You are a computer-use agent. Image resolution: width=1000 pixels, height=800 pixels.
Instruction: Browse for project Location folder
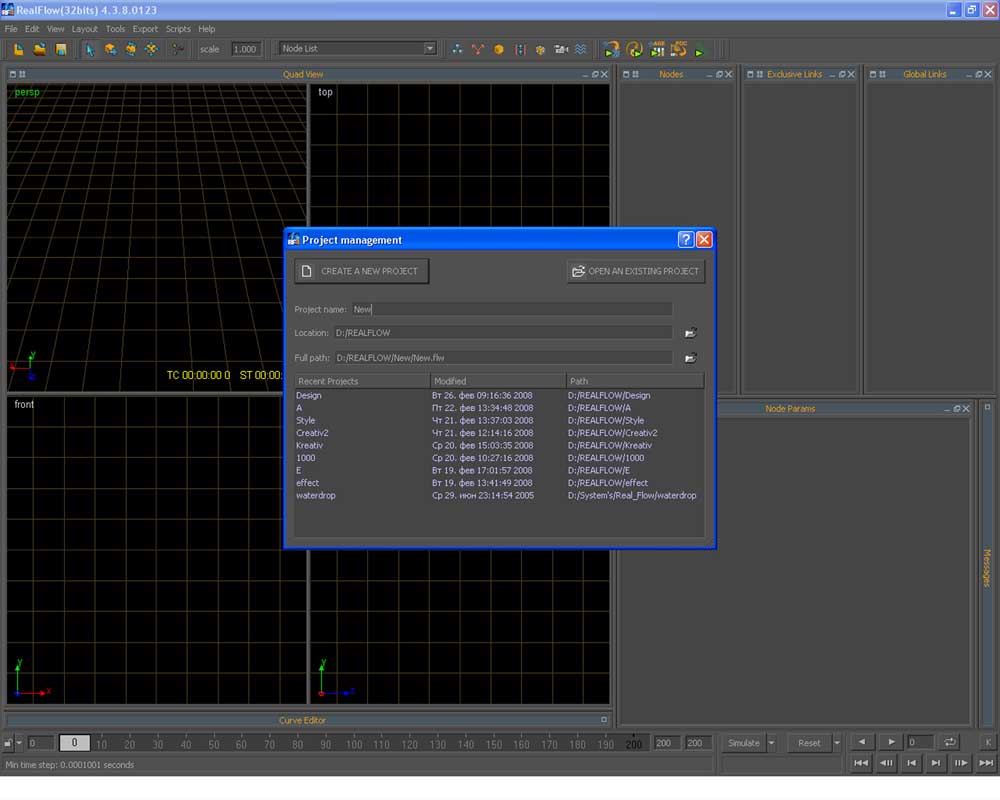point(690,333)
